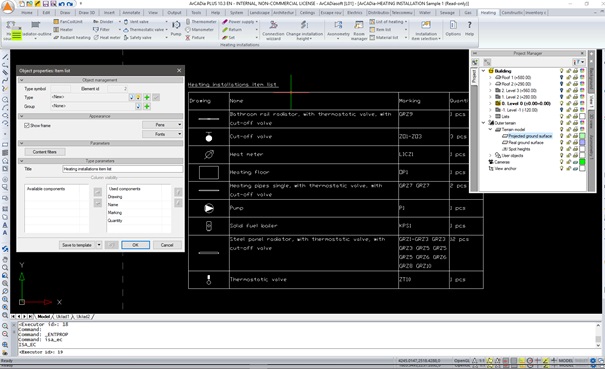Insert a Pump from the ribbon
Viewport: 605px width, 369px height.
(x=176, y=29)
